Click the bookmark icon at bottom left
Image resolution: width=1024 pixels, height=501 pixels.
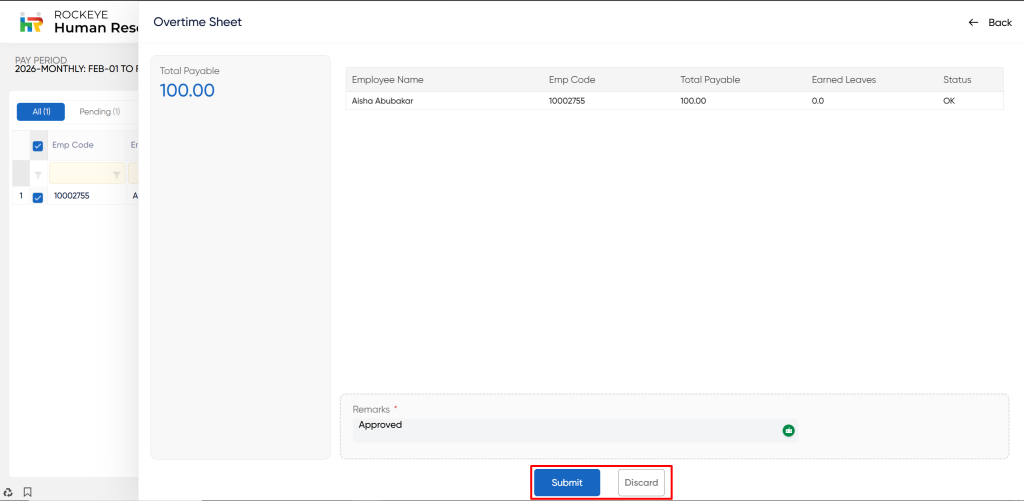28,492
